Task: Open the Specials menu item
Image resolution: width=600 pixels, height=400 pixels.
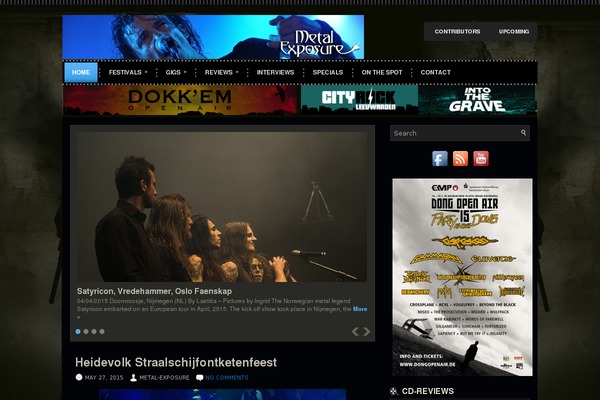Action: tap(328, 72)
